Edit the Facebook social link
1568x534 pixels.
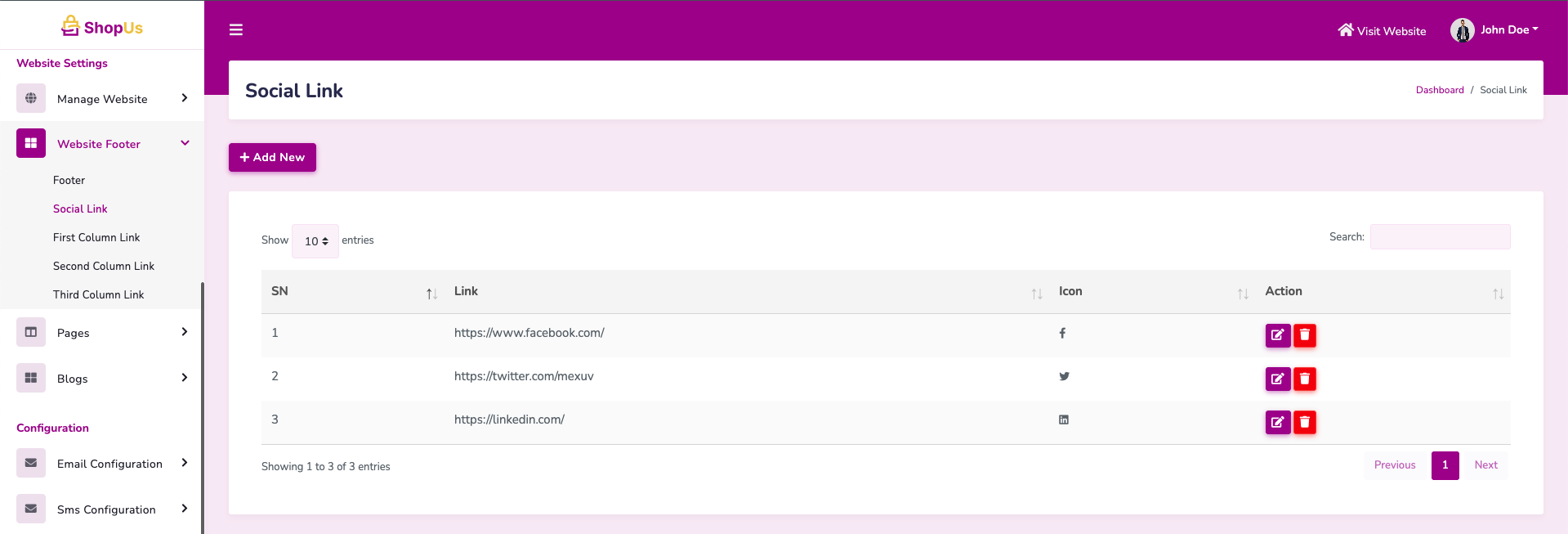tap(1277, 335)
